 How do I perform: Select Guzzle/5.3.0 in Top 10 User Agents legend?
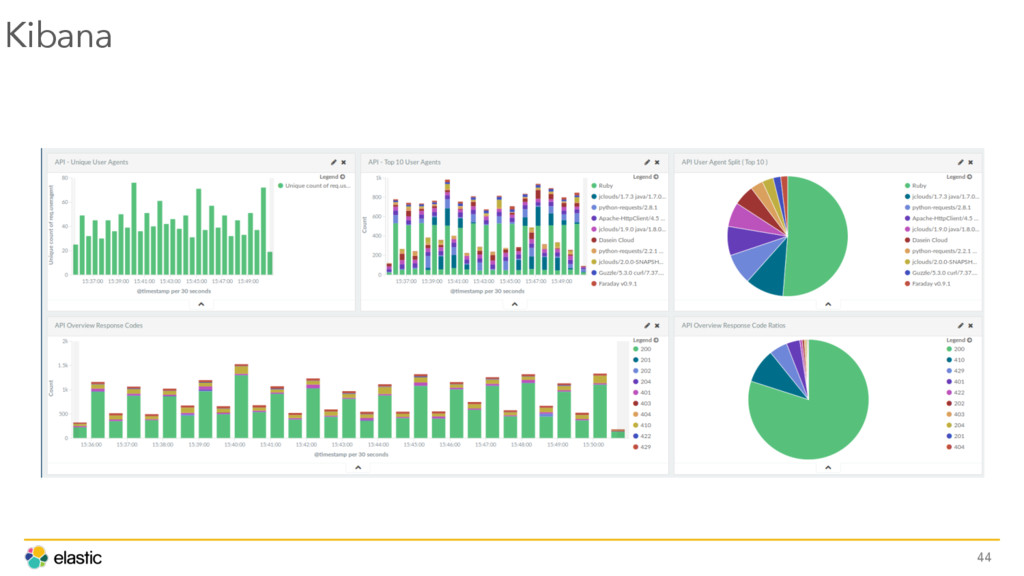coord(628,273)
